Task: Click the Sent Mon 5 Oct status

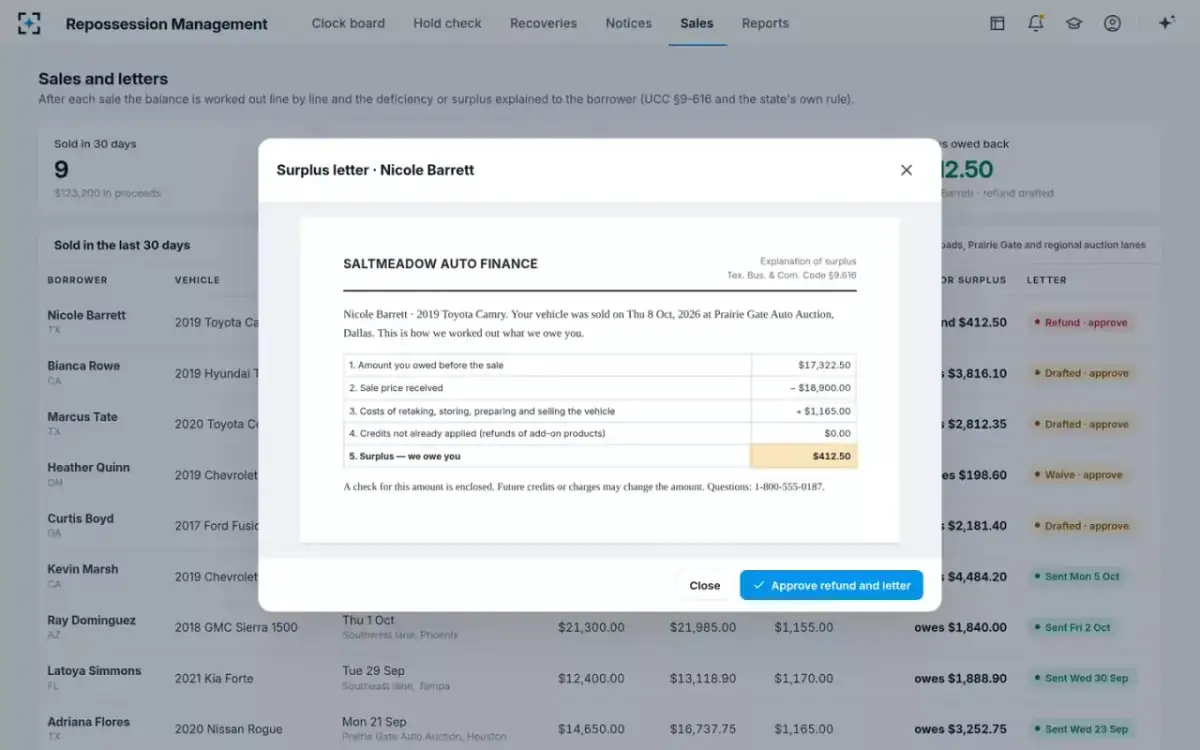Action: [x=1076, y=576]
